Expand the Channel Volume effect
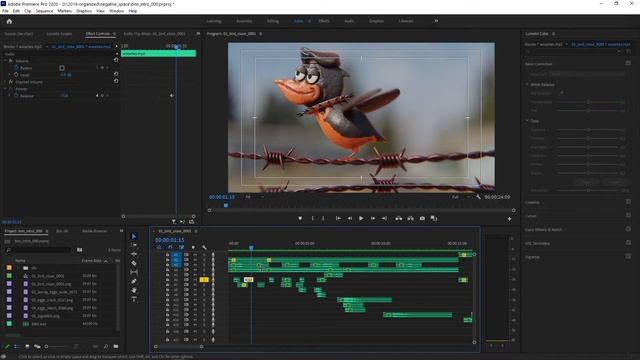The image size is (640, 360). pos(5,82)
